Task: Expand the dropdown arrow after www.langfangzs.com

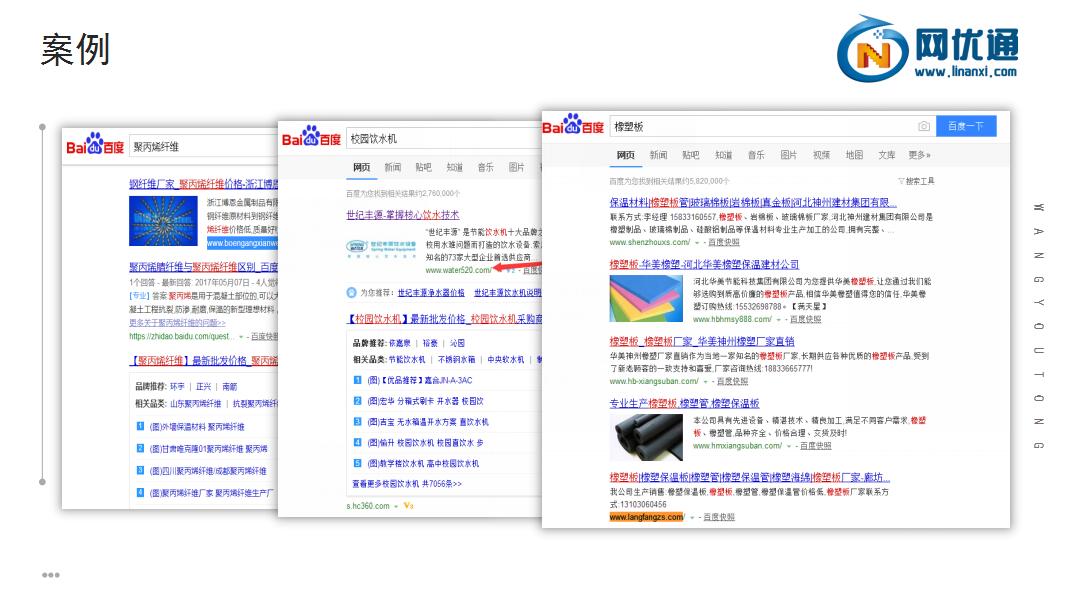Action: coord(692,517)
